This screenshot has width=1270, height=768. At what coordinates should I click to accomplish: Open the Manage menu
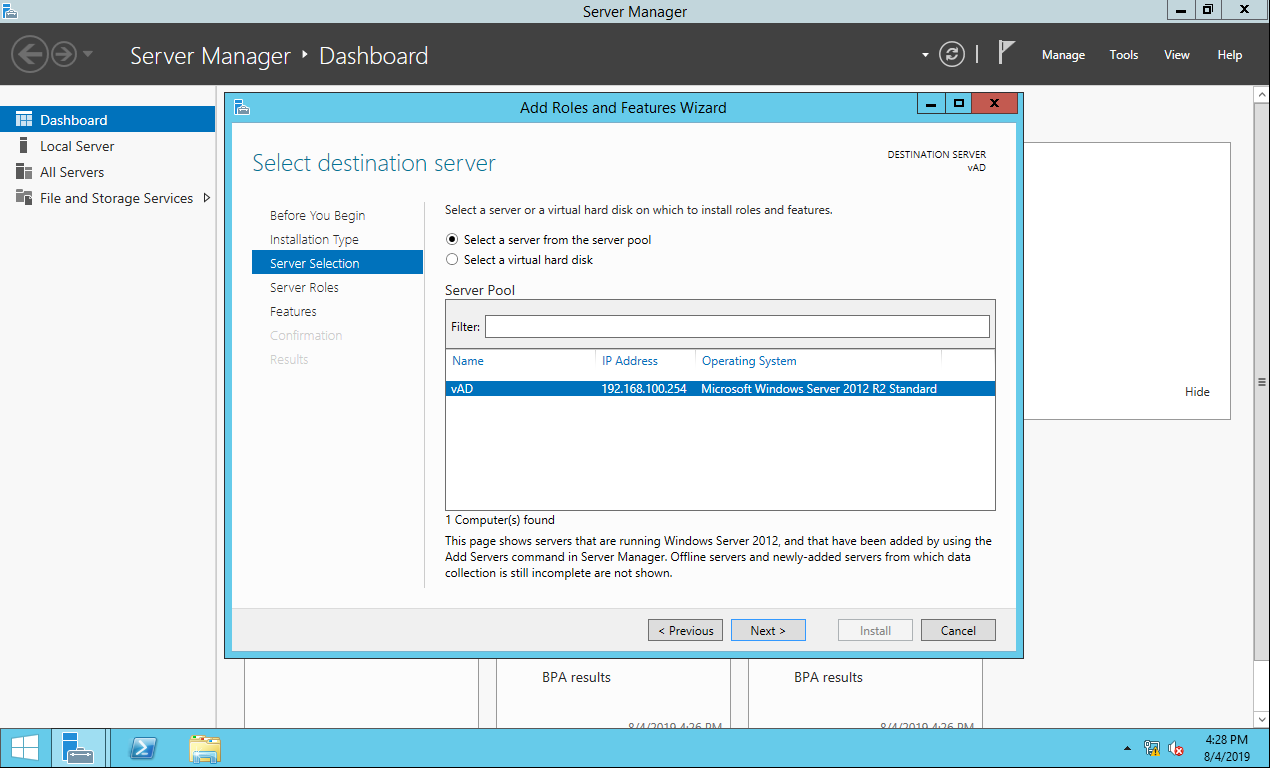click(x=1063, y=55)
